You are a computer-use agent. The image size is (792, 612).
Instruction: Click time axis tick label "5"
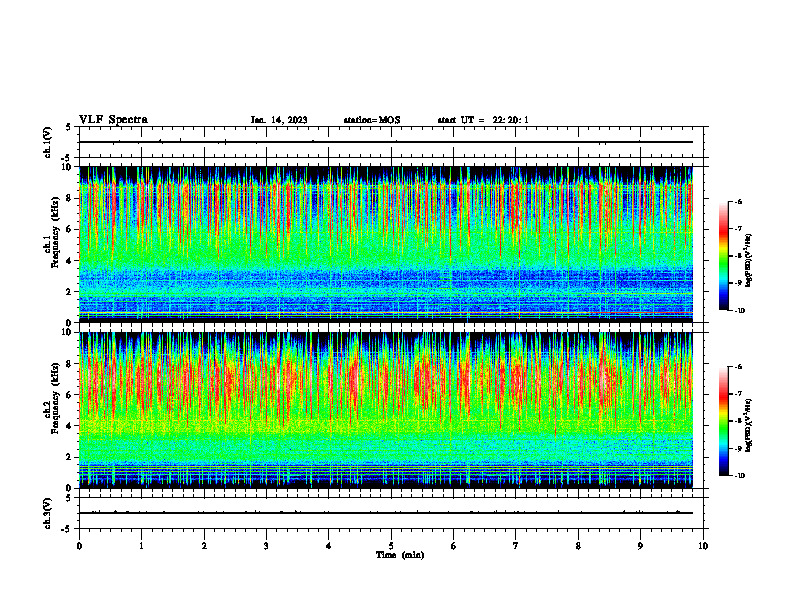click(391, 546)
